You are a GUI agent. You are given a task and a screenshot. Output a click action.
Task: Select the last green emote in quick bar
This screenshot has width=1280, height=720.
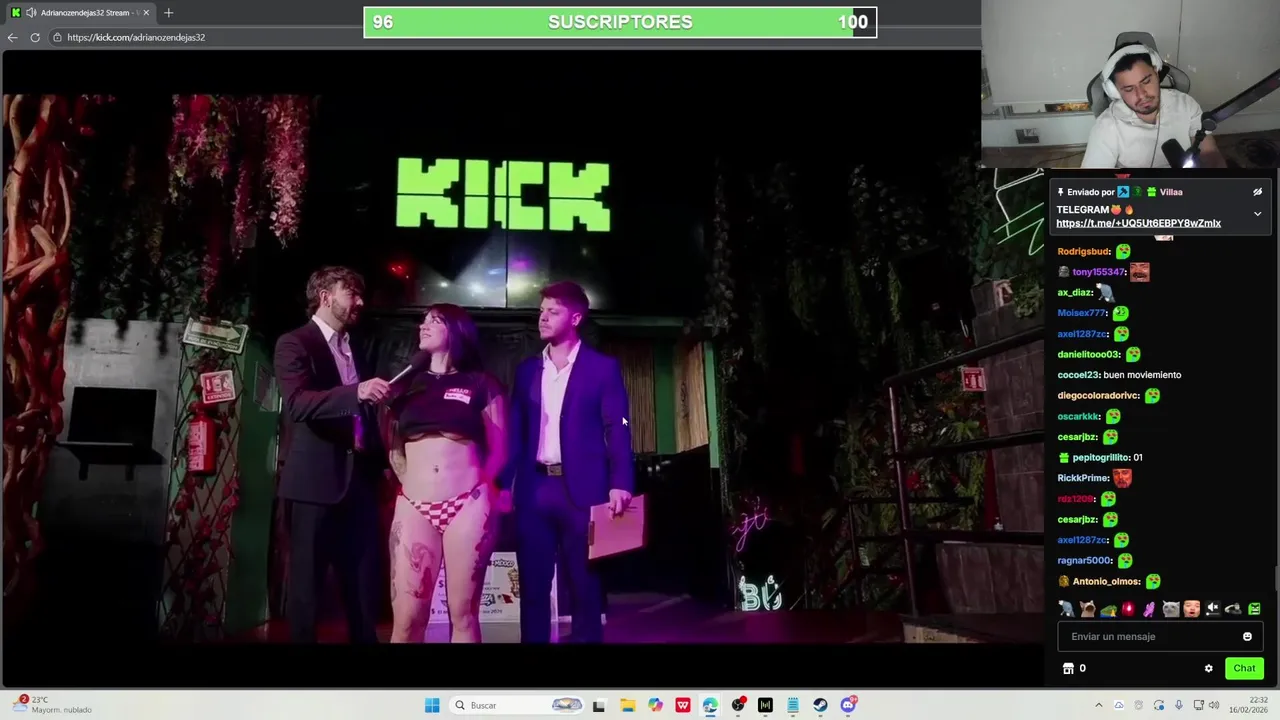coord(1254,608)
